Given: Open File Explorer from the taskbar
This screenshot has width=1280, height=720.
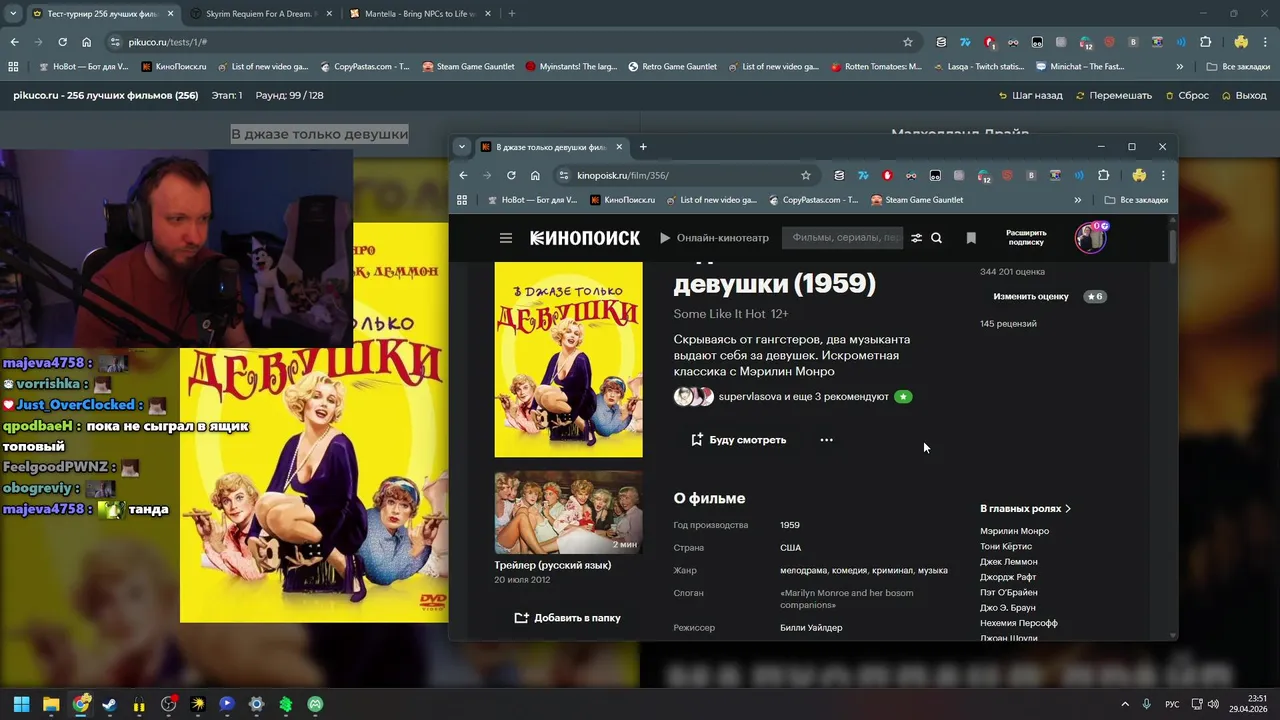Looking at the screenshot, I should click(x=51, y=704).
